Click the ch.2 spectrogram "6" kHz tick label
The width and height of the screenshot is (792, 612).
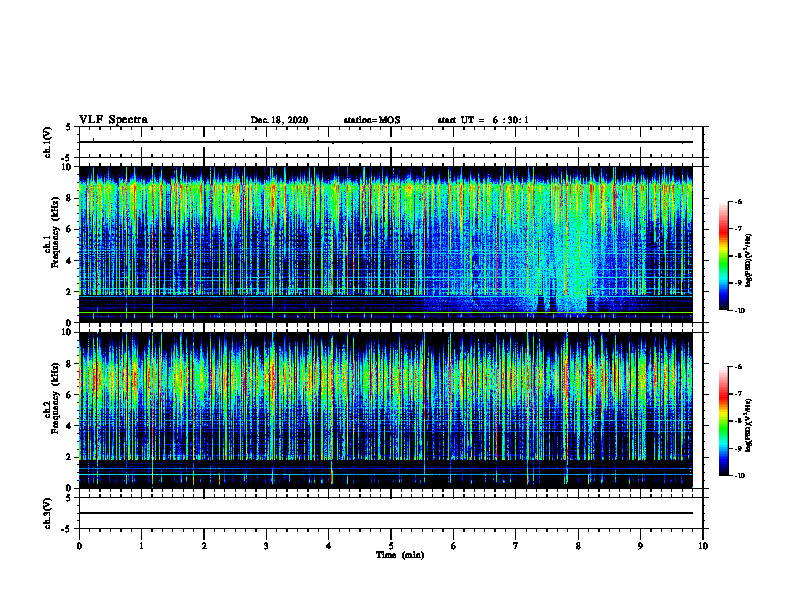point(69,395)
